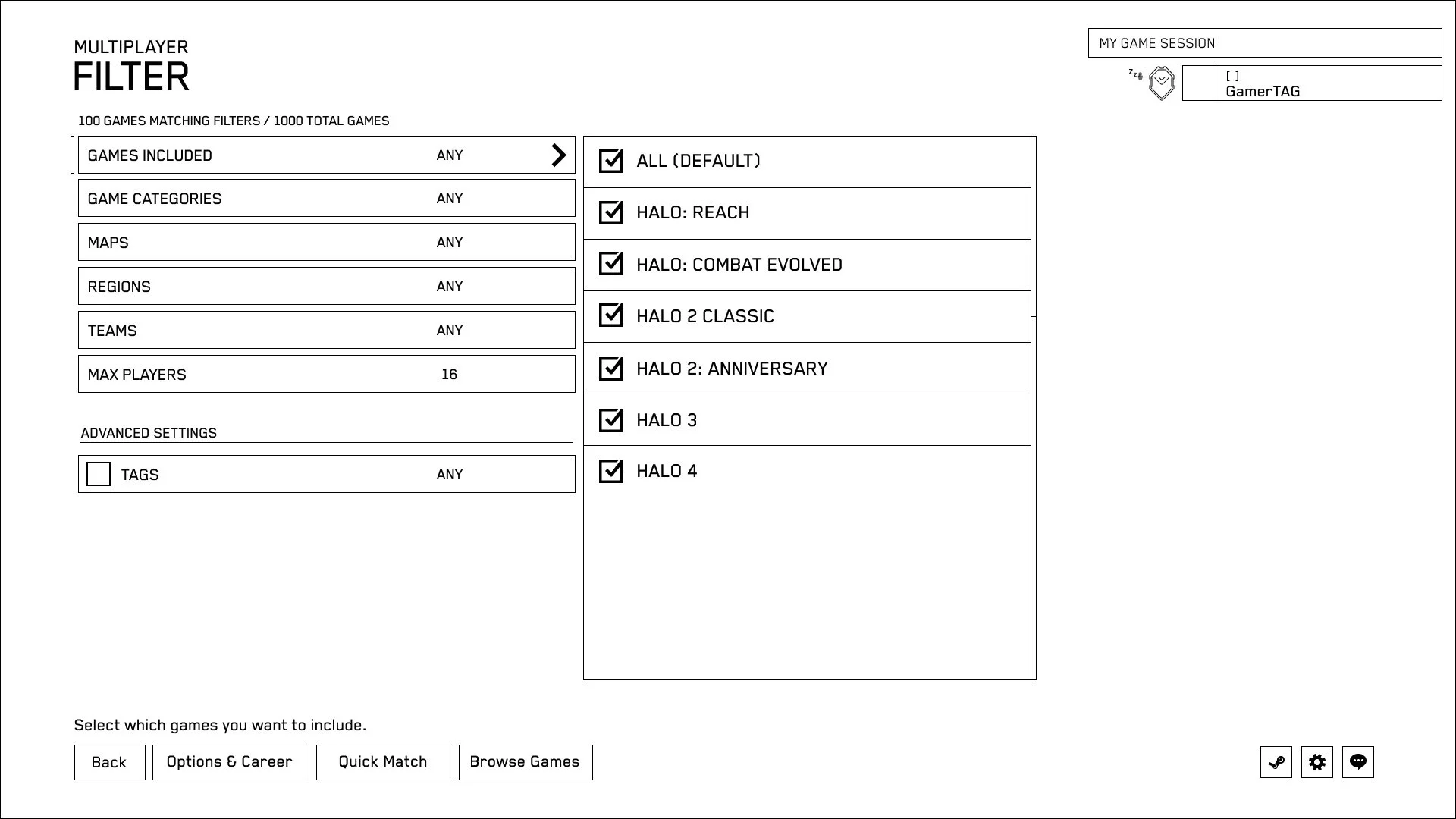Start a Quick Match

(x=383, y=762)
